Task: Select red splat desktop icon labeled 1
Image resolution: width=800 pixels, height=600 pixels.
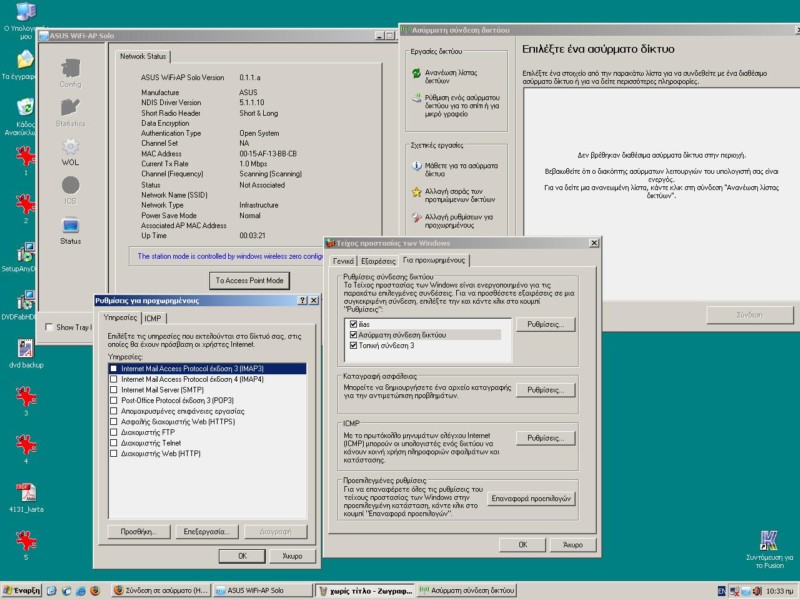Action: coord(26,156)
